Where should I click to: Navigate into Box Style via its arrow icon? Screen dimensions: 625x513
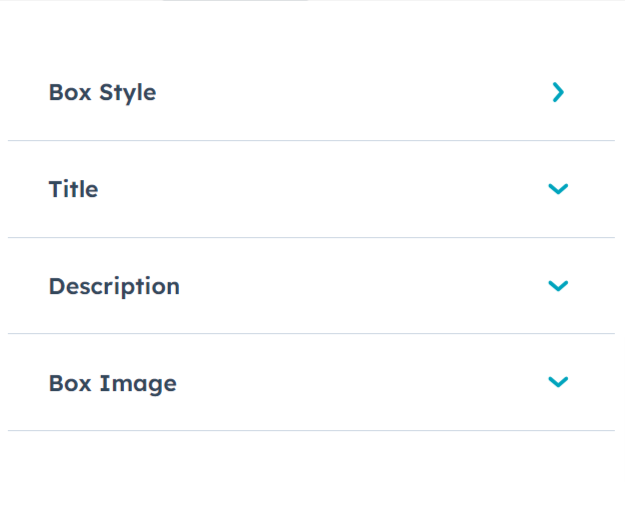[x=558, y=93]
